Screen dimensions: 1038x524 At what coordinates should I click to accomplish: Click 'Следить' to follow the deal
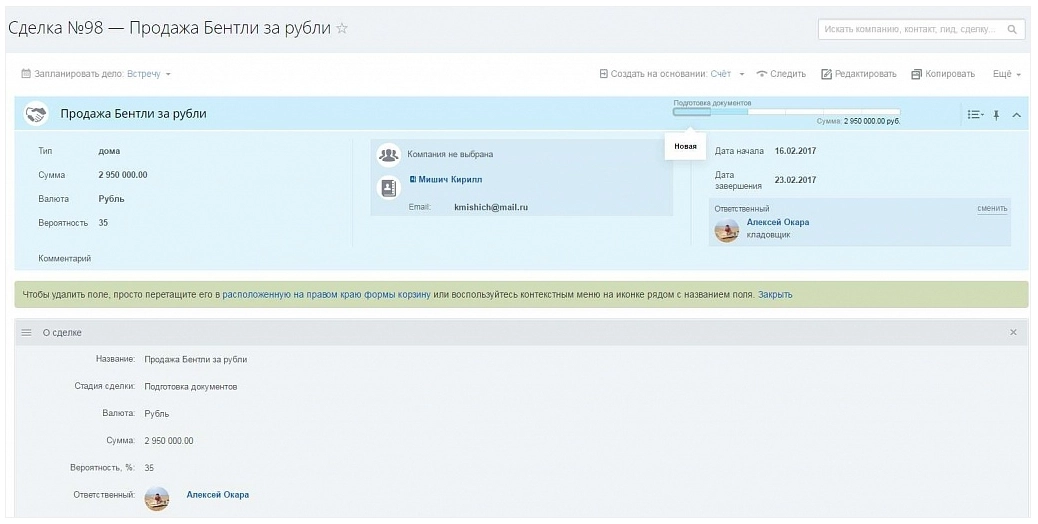[781, 74]
